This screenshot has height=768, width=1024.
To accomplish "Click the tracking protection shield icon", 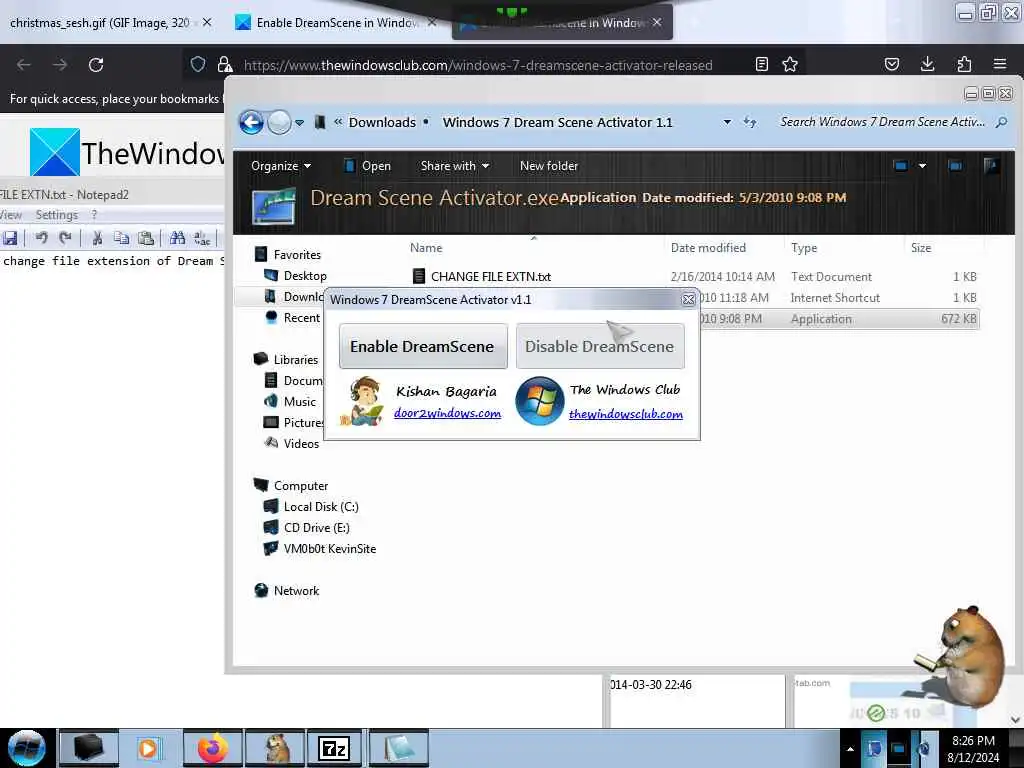I will [x=198, y=64].
